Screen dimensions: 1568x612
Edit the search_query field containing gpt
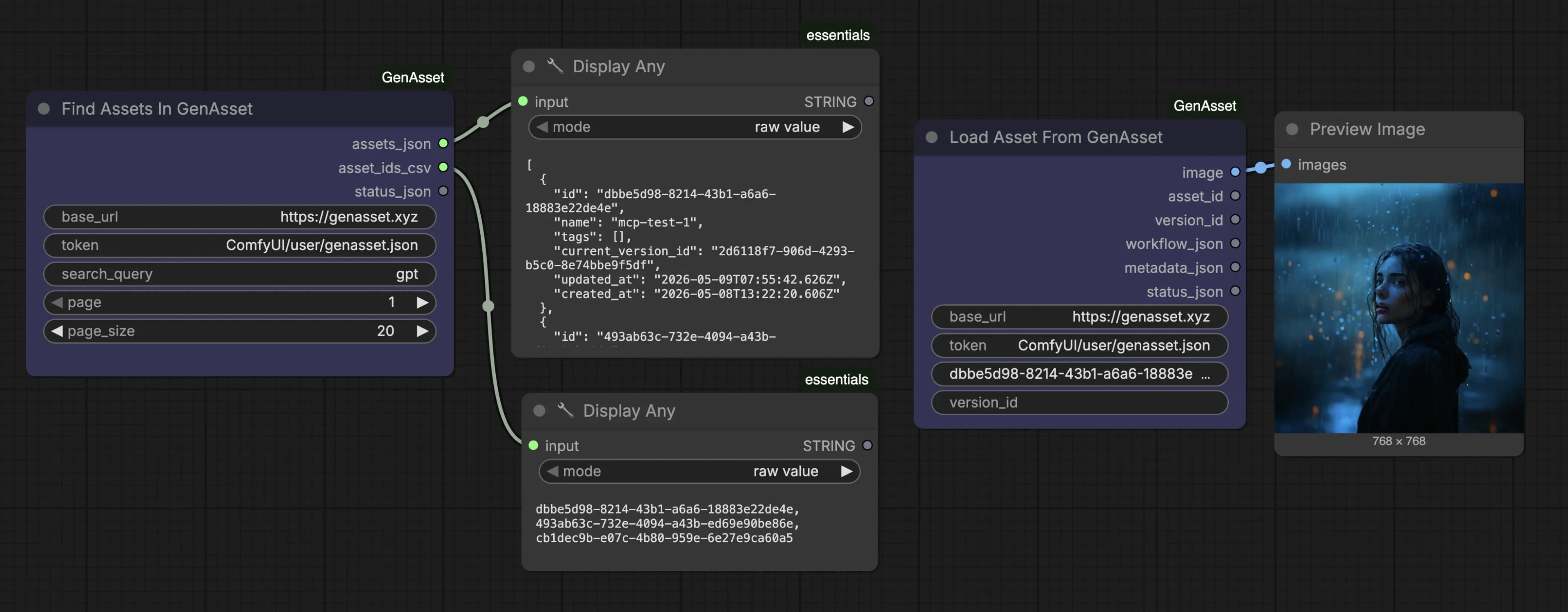239,274
